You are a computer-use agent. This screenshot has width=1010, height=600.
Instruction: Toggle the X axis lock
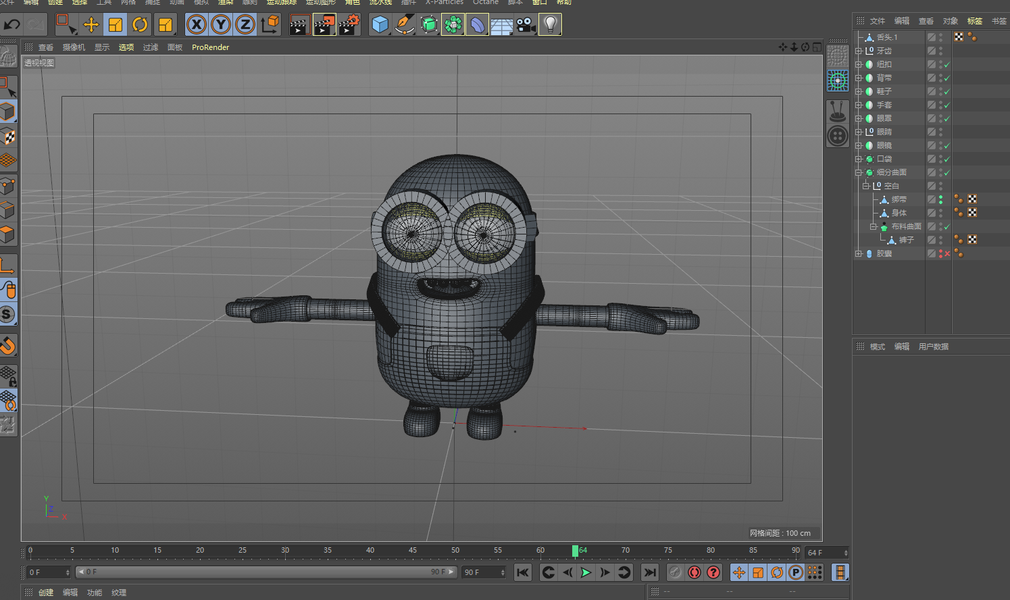[x=196, y=25]
